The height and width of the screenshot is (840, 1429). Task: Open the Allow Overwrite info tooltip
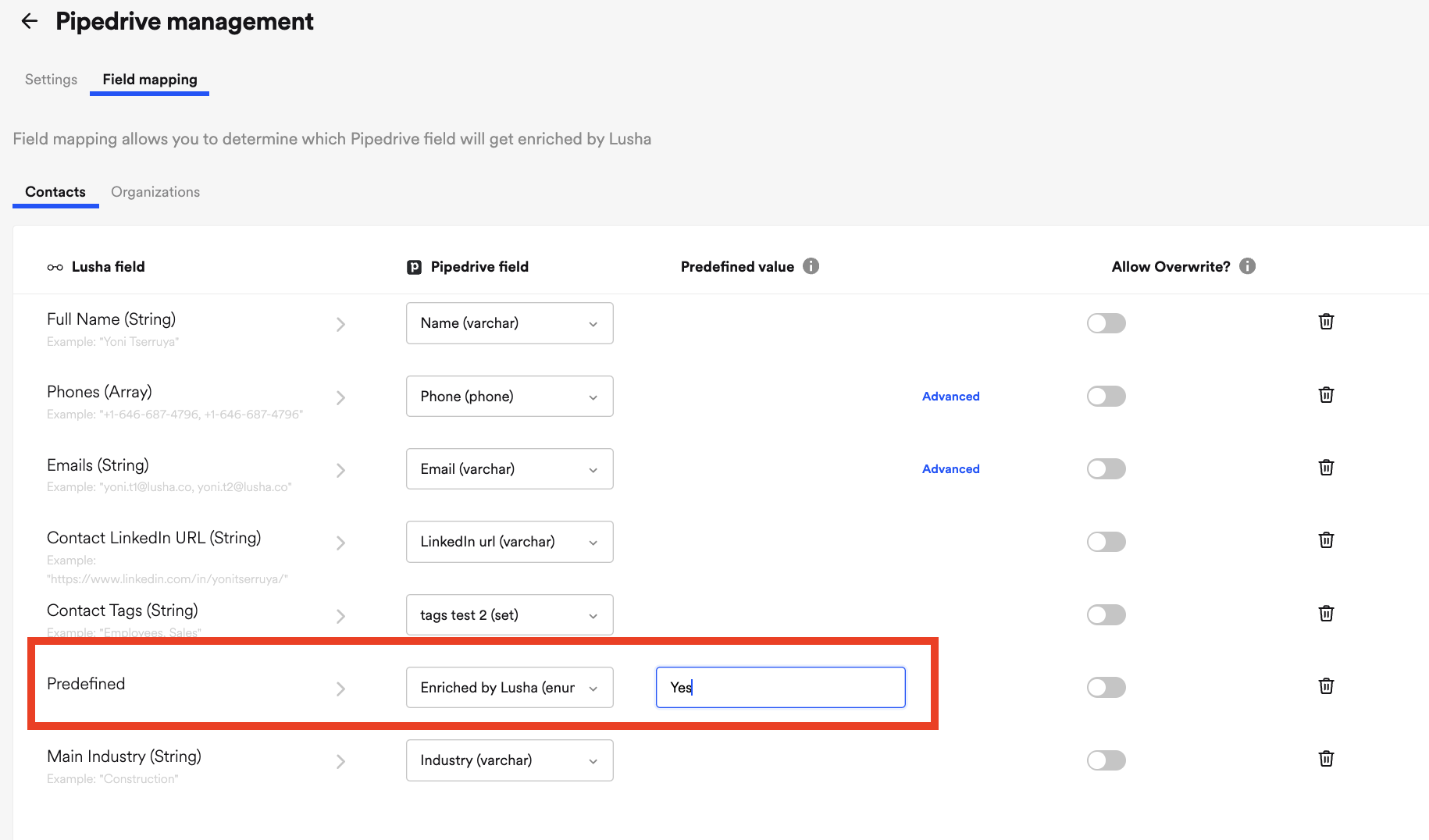pos(1248,266)
